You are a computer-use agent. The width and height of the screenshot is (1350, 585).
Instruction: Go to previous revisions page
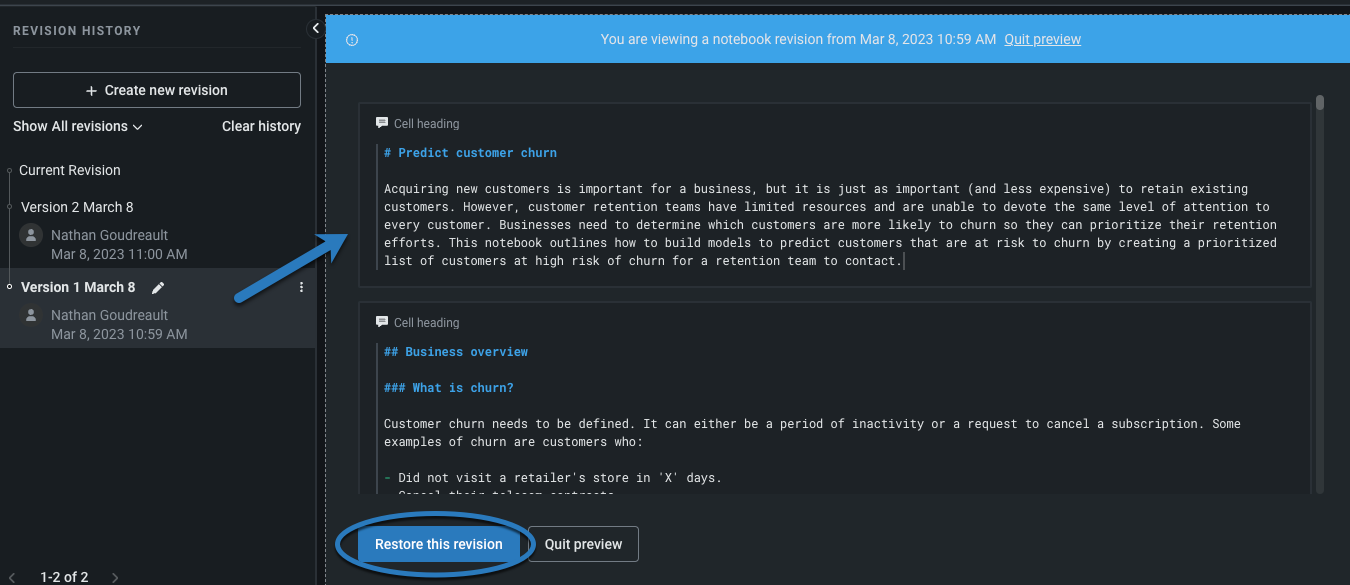(14, 577)
